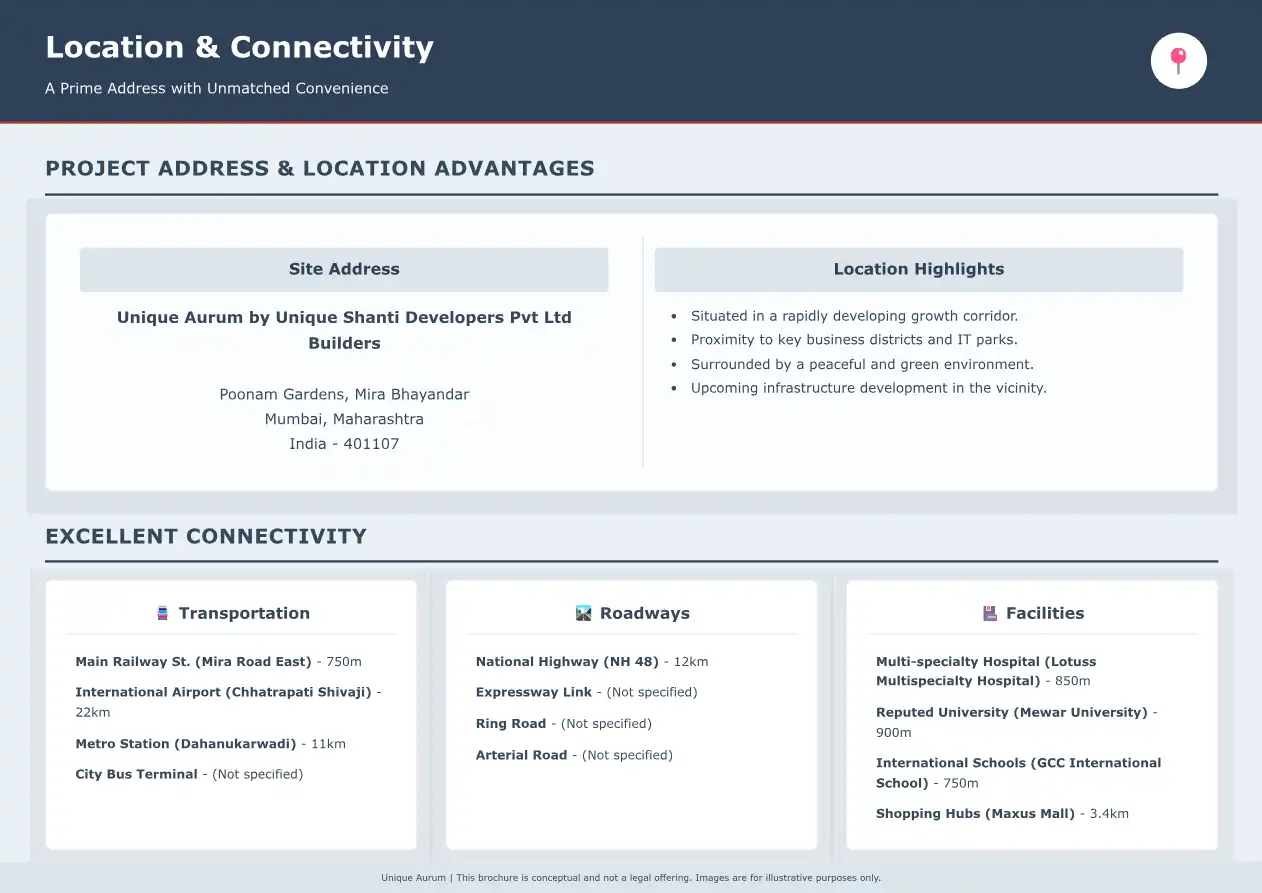The width and height of the screenshot is (1262, 893).
Task: Click the GCC International School entry
Action: pyautogui.click(x=1017, y=772)
